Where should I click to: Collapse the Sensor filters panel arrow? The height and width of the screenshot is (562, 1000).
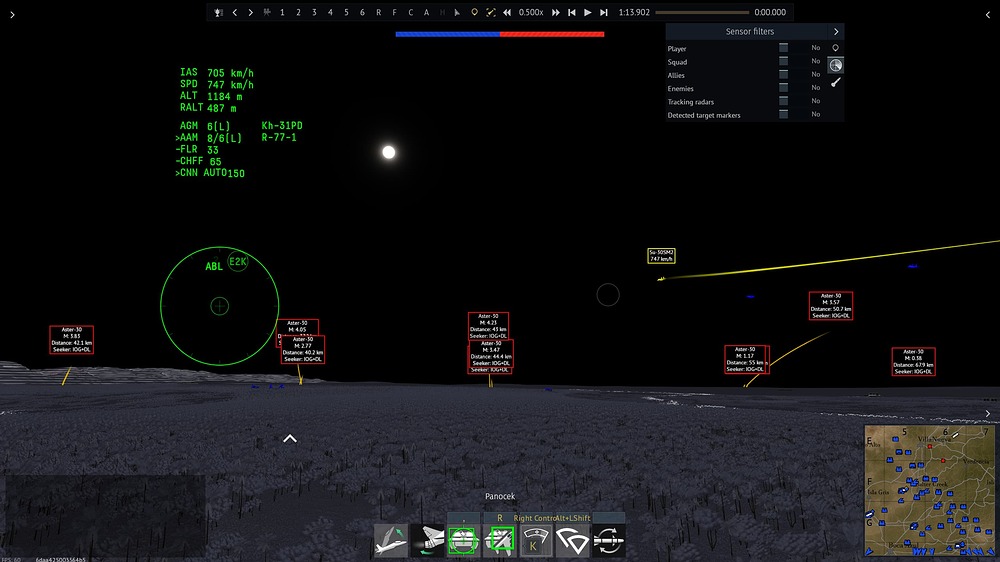pos(835,31)
